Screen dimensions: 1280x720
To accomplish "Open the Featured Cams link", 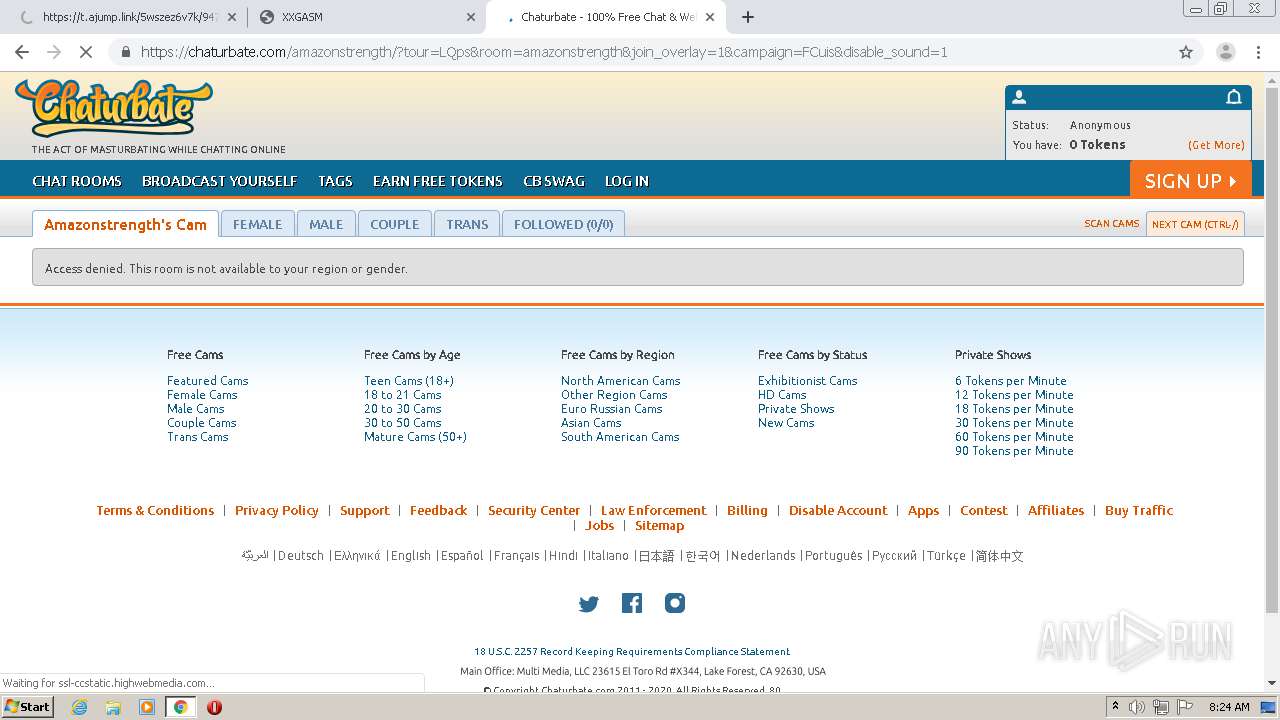I will (x=208, y=381).
